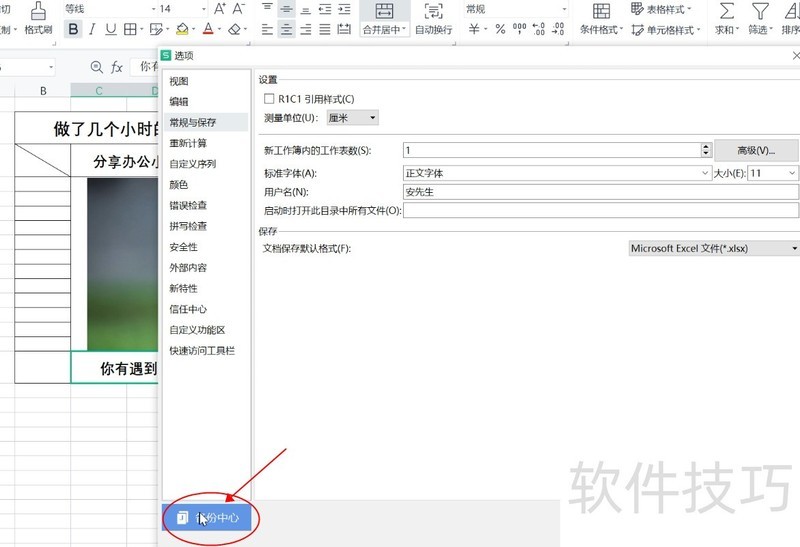Screen dimensions: 800x547
Task: Center text horizontally
Action: 287,29
